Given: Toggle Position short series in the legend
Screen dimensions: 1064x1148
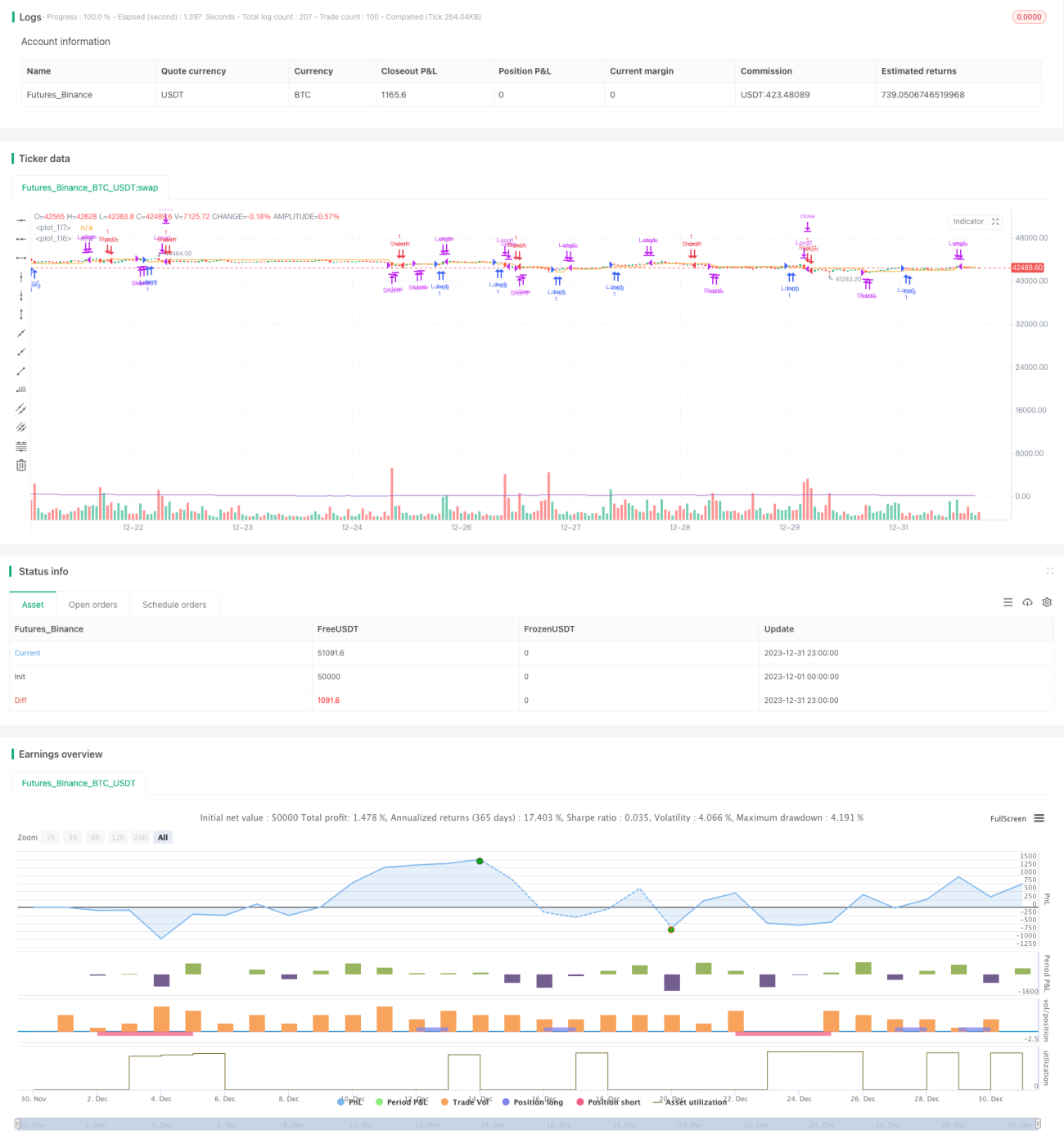Looking at the screenshot, I should click(x=608, y=1102).
